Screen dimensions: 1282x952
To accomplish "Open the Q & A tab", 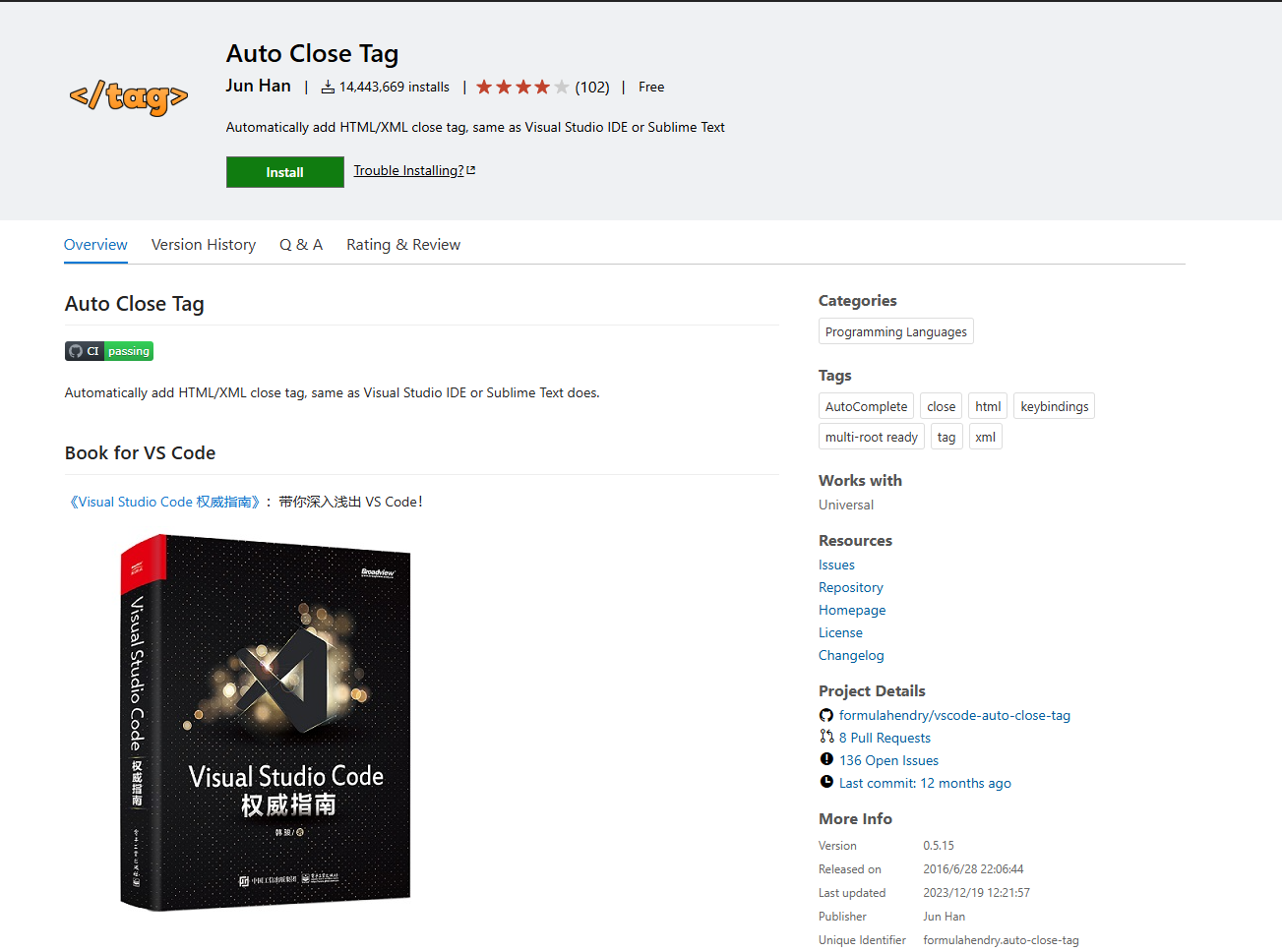I will pos(301,245).
